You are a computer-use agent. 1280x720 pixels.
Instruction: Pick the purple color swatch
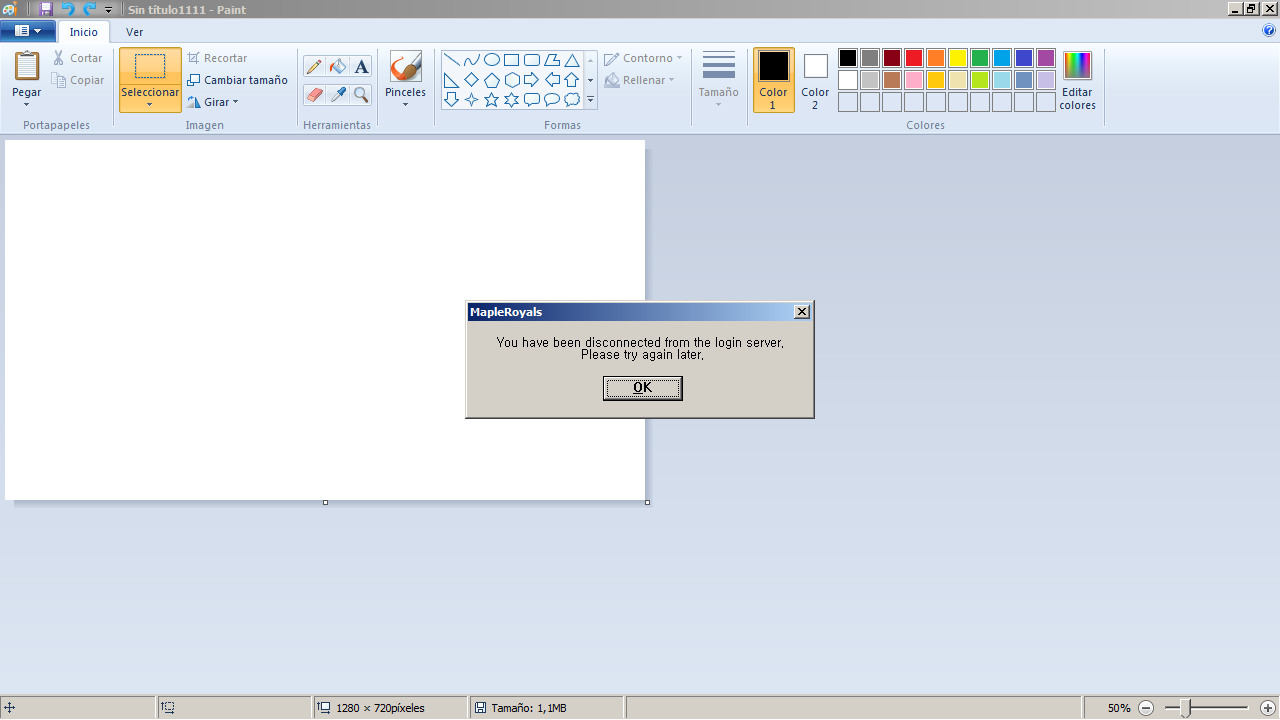point(1046,58)
